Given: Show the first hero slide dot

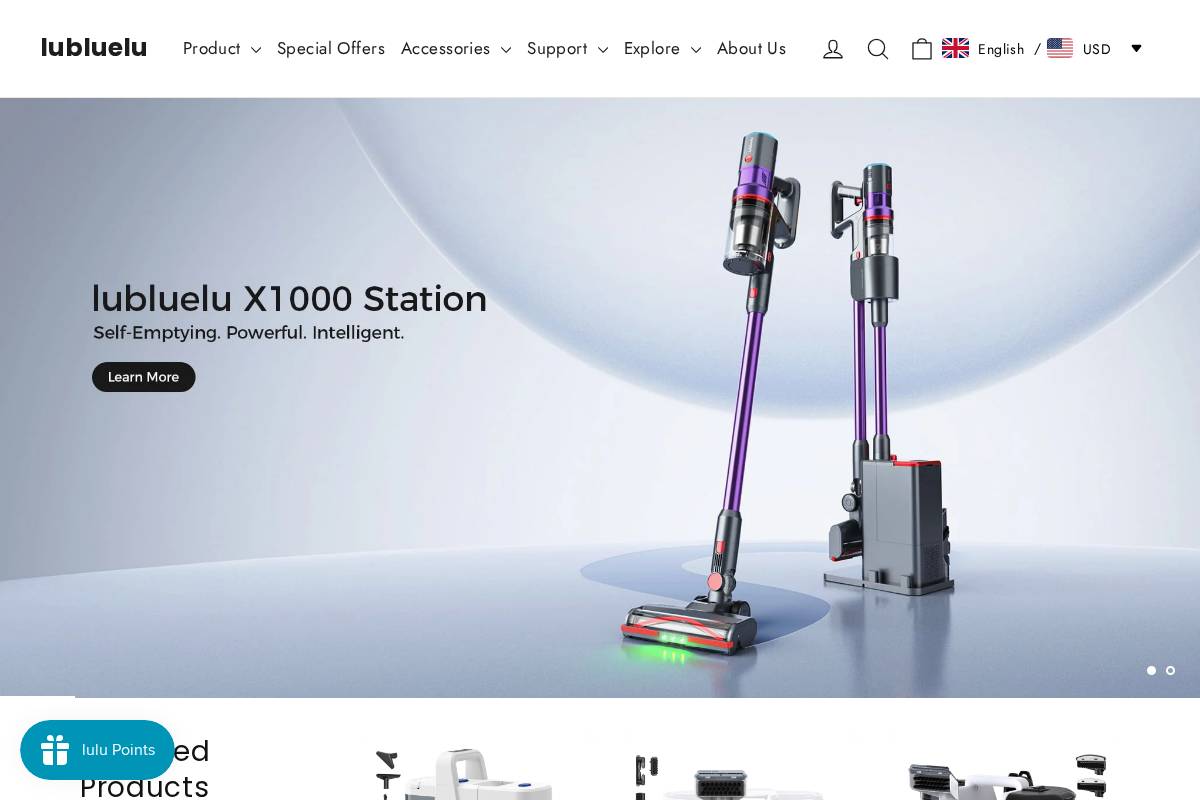Looking at the screenshot, I should tap(1151, 670).
